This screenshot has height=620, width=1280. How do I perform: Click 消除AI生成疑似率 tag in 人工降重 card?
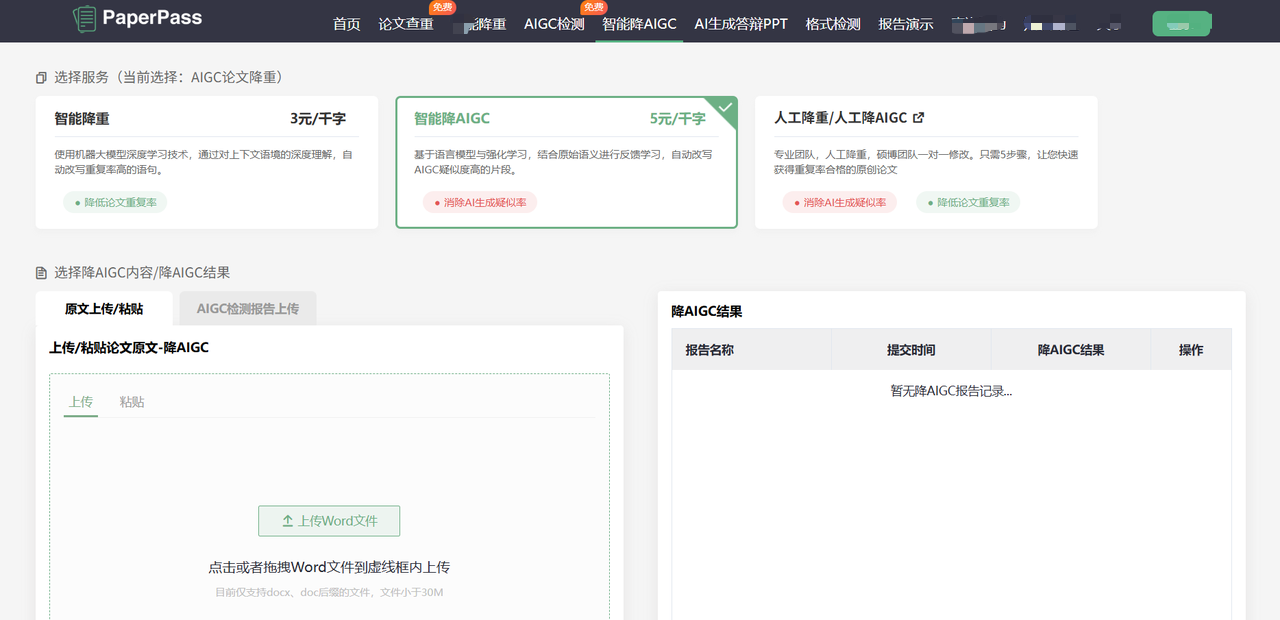point(840,202)
